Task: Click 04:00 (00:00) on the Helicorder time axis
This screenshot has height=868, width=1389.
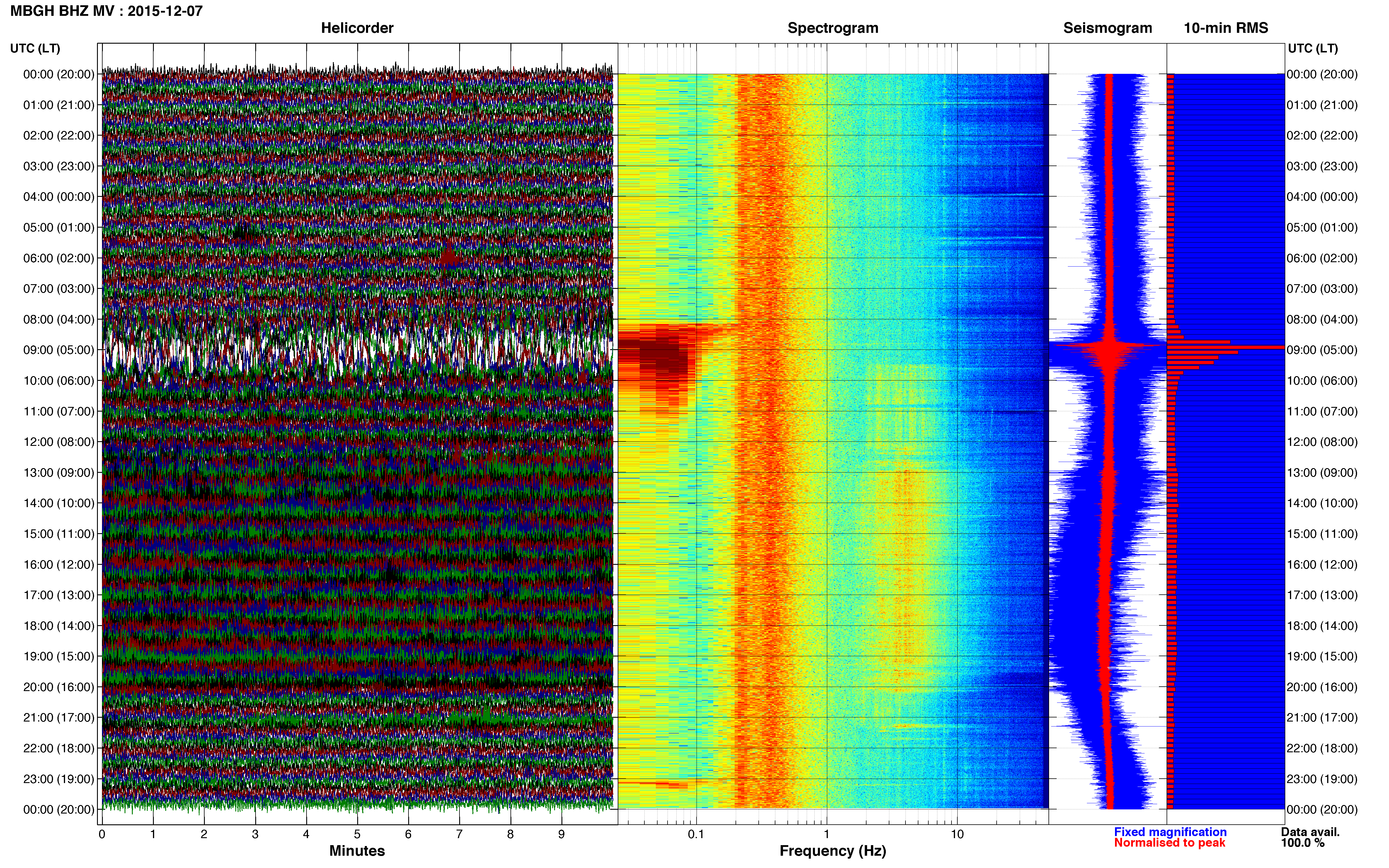Action: point(59,197)
